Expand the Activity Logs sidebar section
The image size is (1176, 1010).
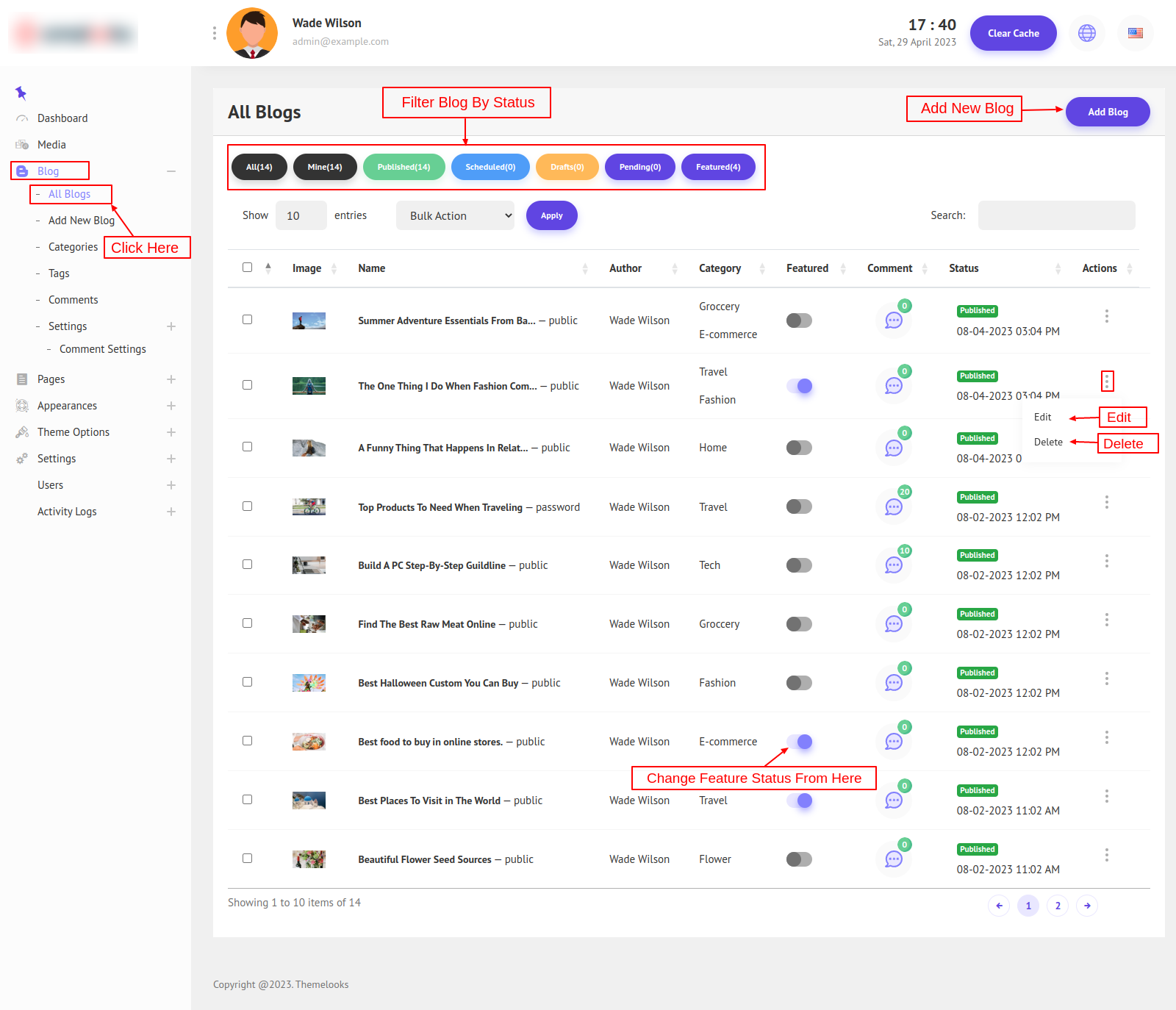[171, 512]
